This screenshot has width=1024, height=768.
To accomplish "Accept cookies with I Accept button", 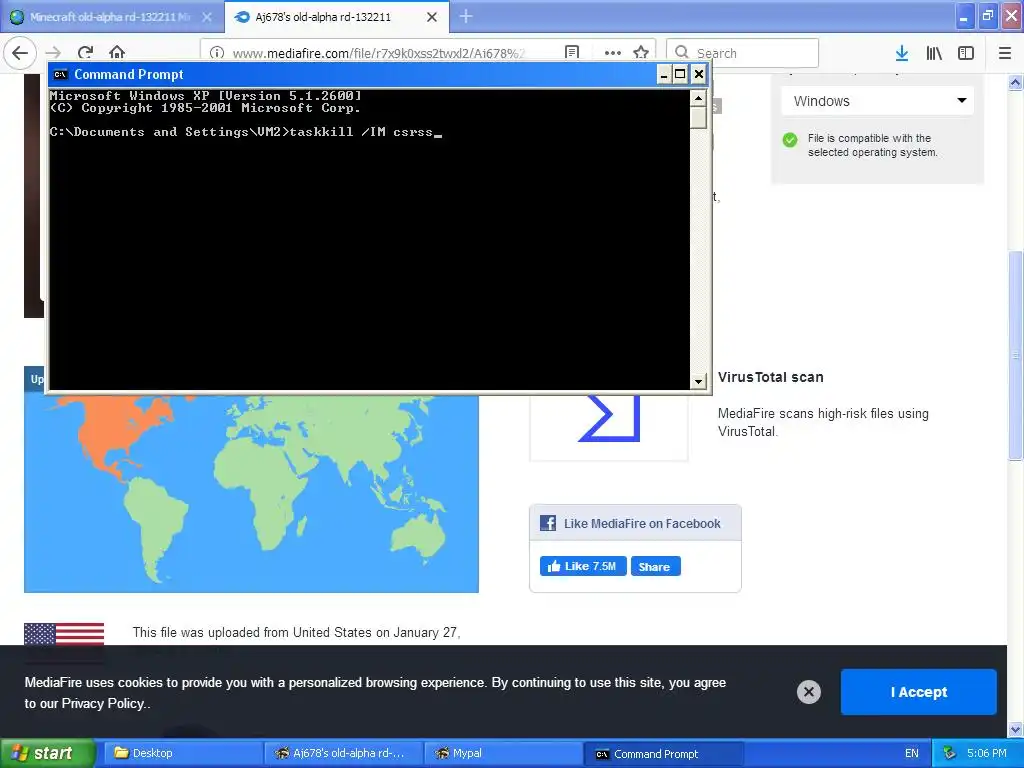I will tap(919, 692).
